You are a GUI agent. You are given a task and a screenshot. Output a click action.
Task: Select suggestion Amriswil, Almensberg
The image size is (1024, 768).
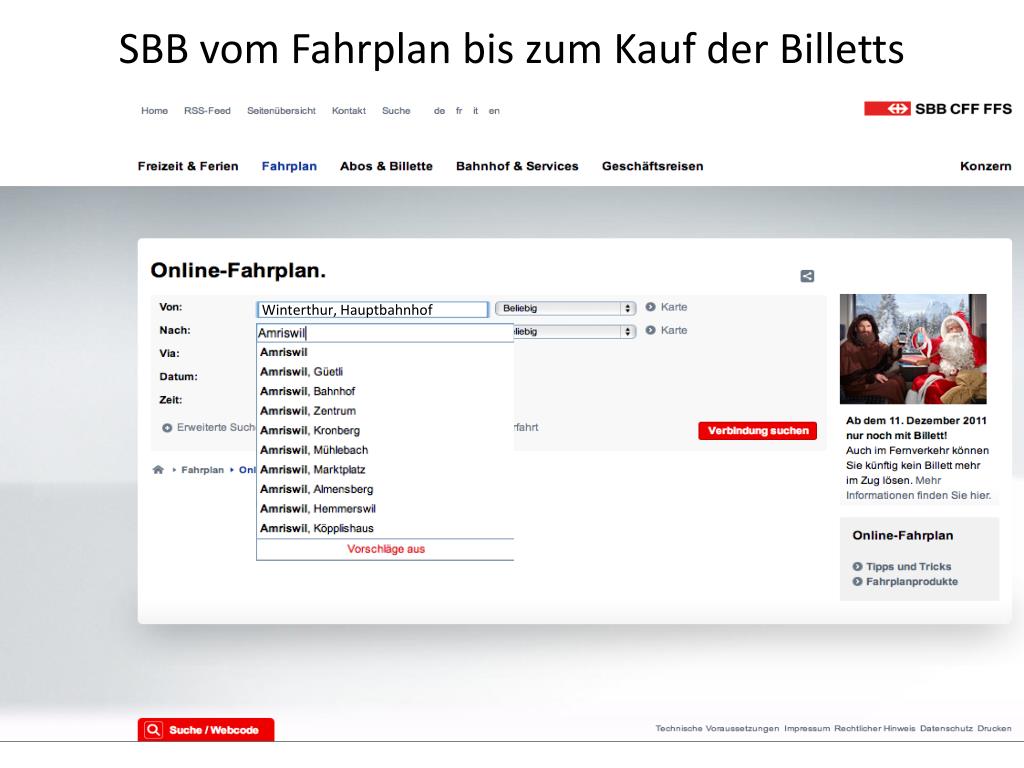pyautogui.click(x=385, y=490)
